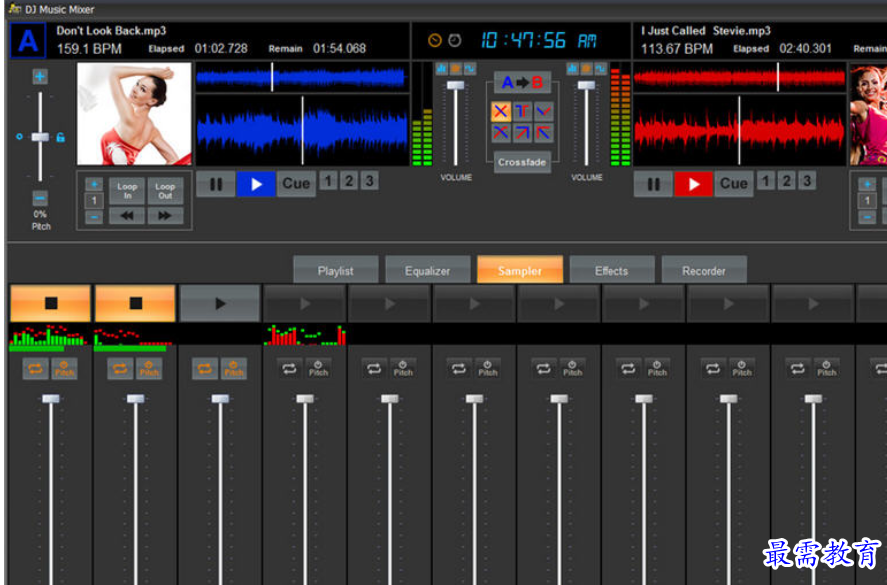Screen dimensions: 887x585
Task: Adjust the deck A pitch slider handle
Action: pyautogui.click(x=40, y=137)
